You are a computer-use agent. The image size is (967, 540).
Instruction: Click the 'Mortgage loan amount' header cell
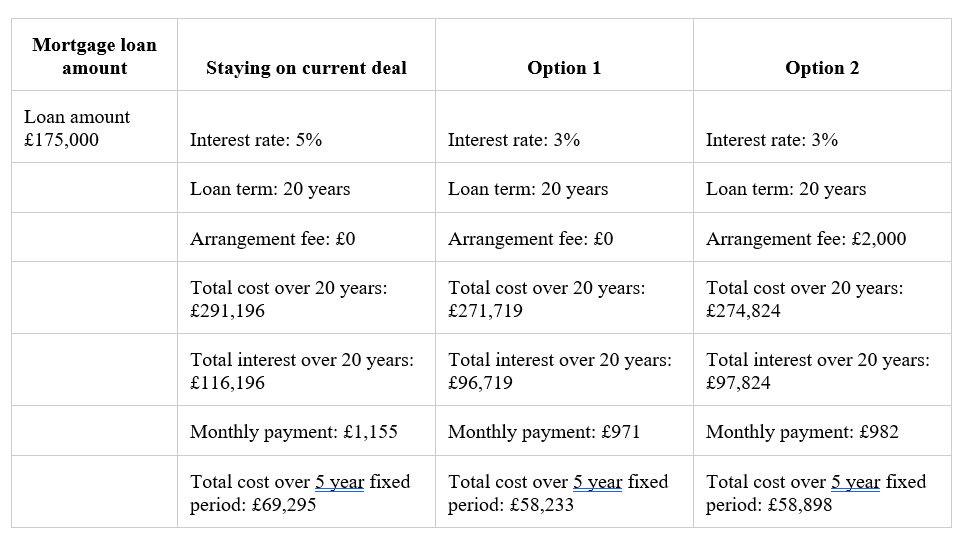[94, 55]
